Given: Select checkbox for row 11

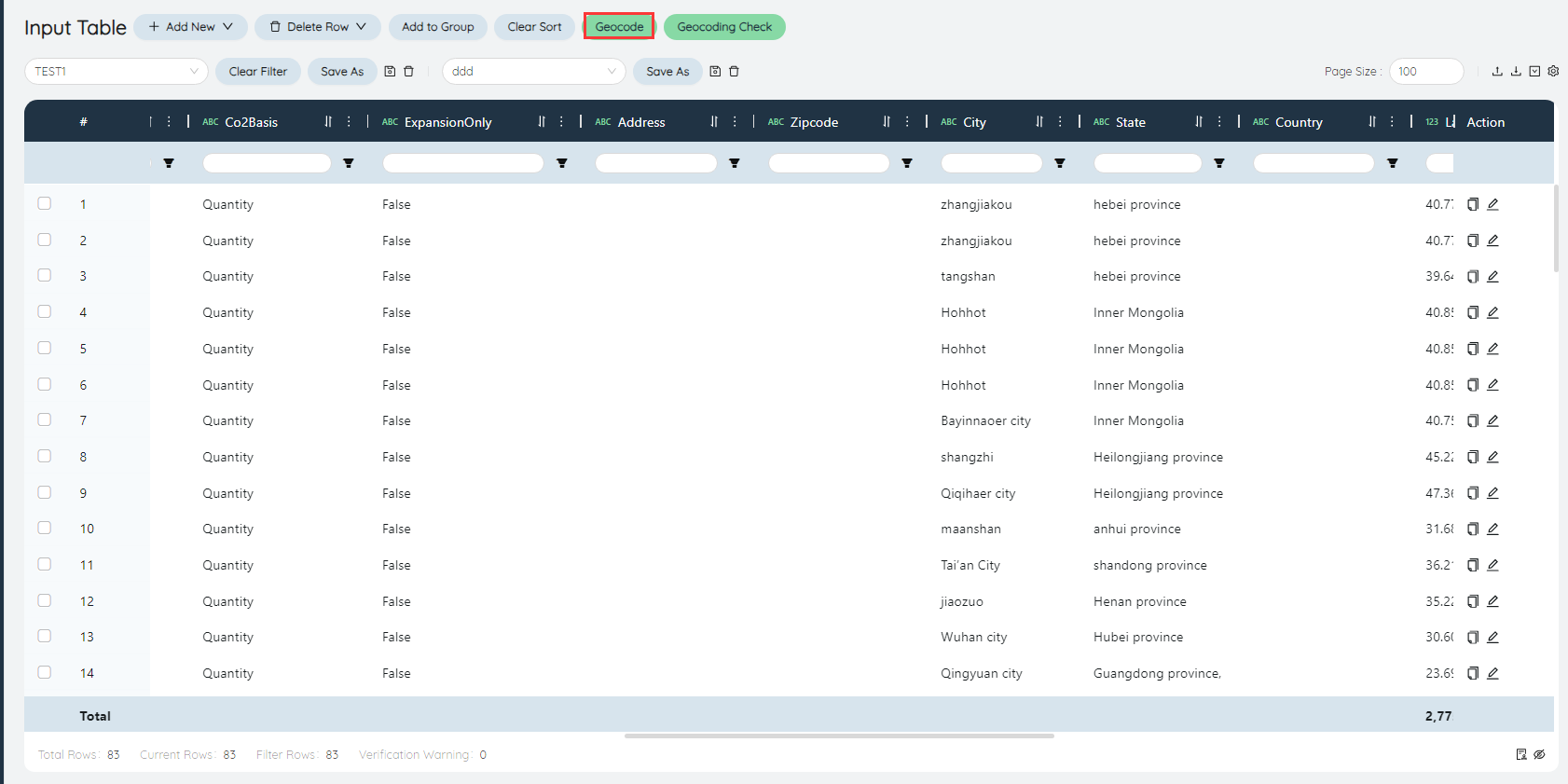Looking at the screenshot, I should tap(44, 564).
